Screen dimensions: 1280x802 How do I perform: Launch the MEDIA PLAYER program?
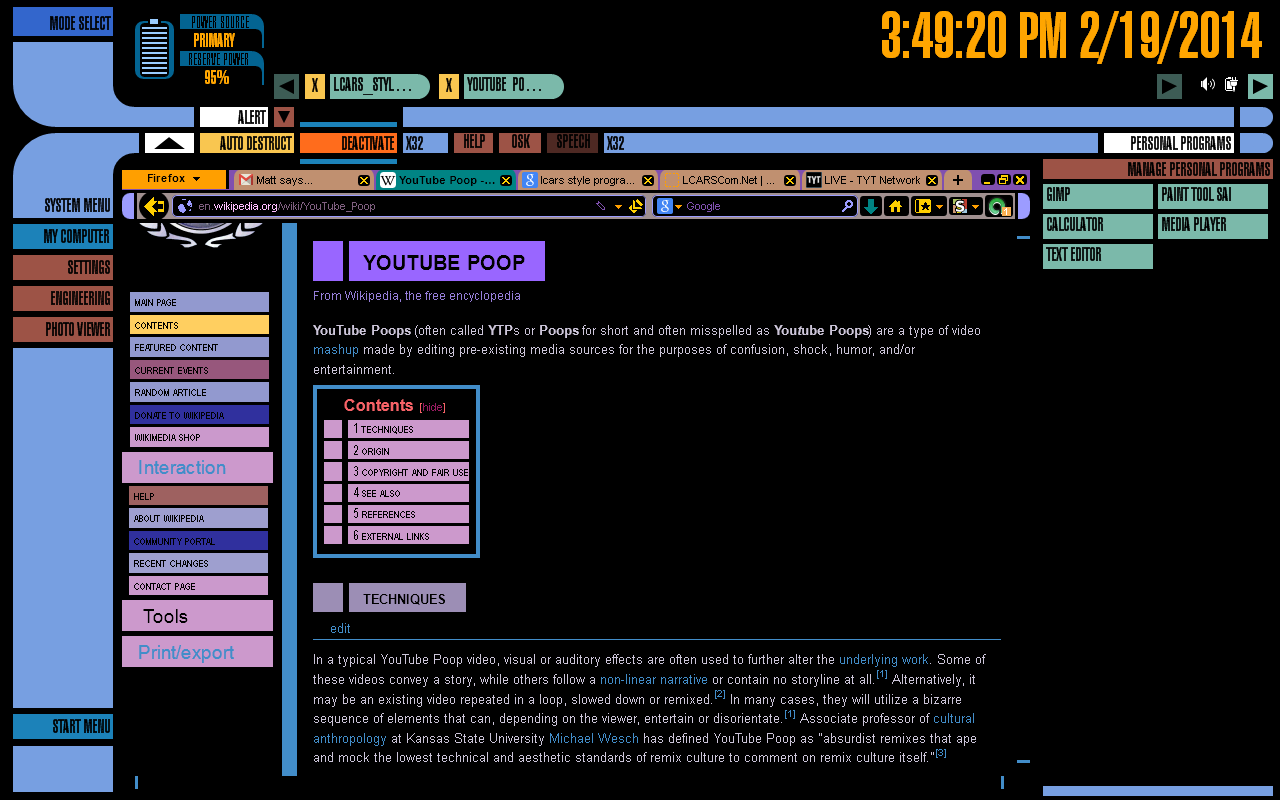click(1213, 226)
